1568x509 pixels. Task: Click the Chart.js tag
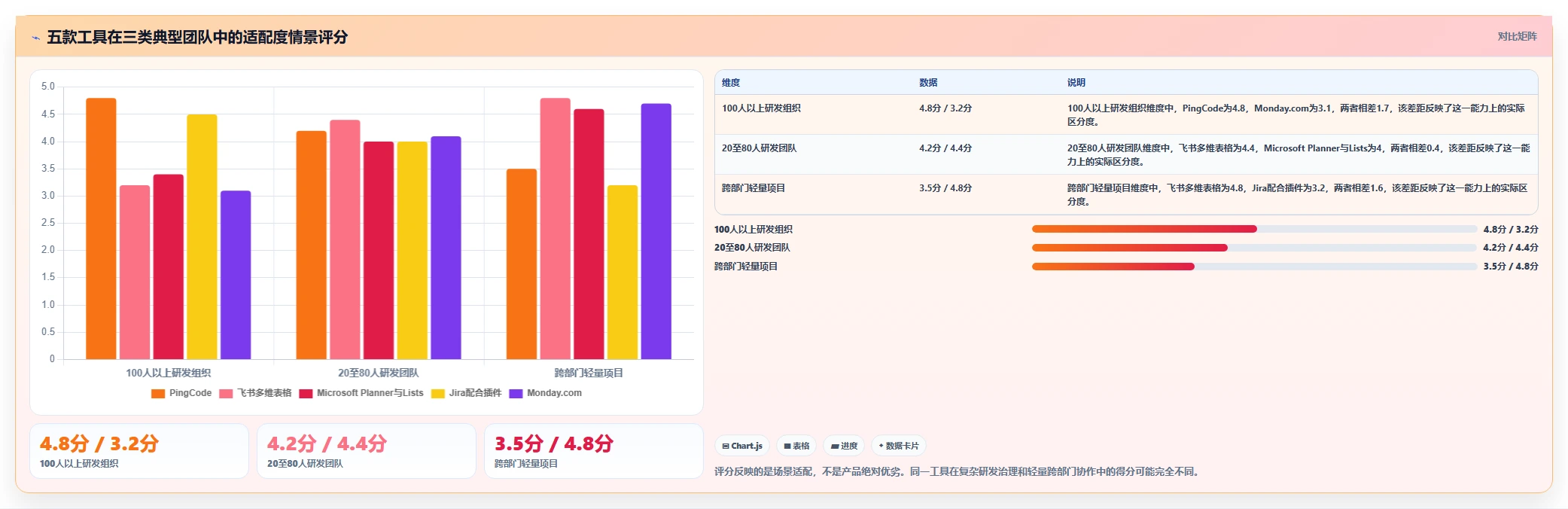(x=742, y=446)
